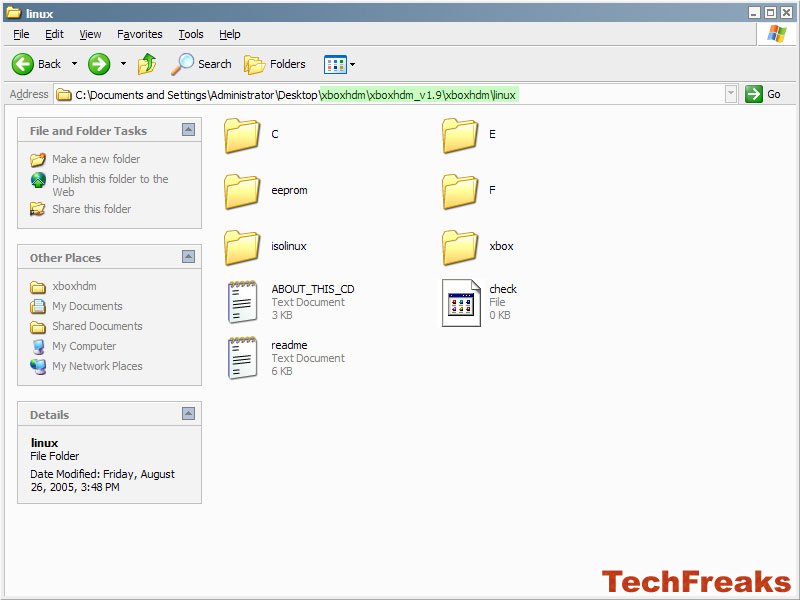800x600 pixels.
Task: Expand the Address bar dropdown
Action: click(731, 94)
